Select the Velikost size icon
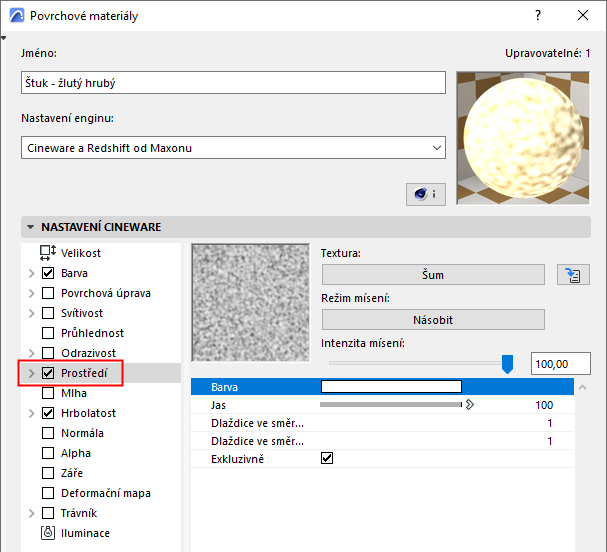Image resolution: width=607 pixels, height=552 pixels. [48, 253]
